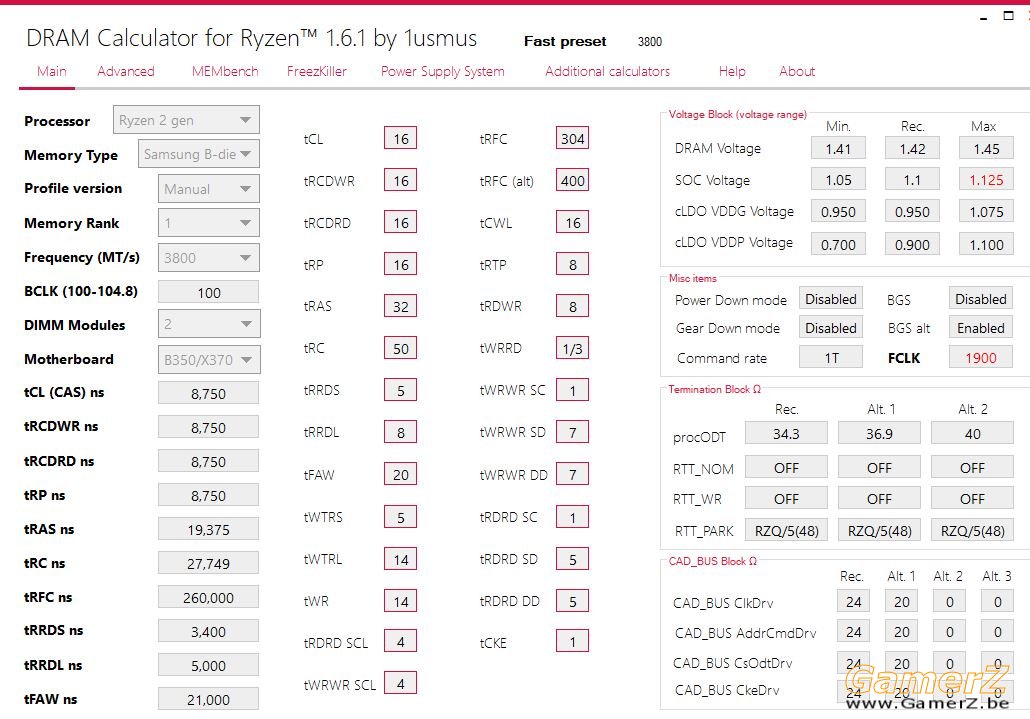Click the tWTRL value box

click(401, 559)
